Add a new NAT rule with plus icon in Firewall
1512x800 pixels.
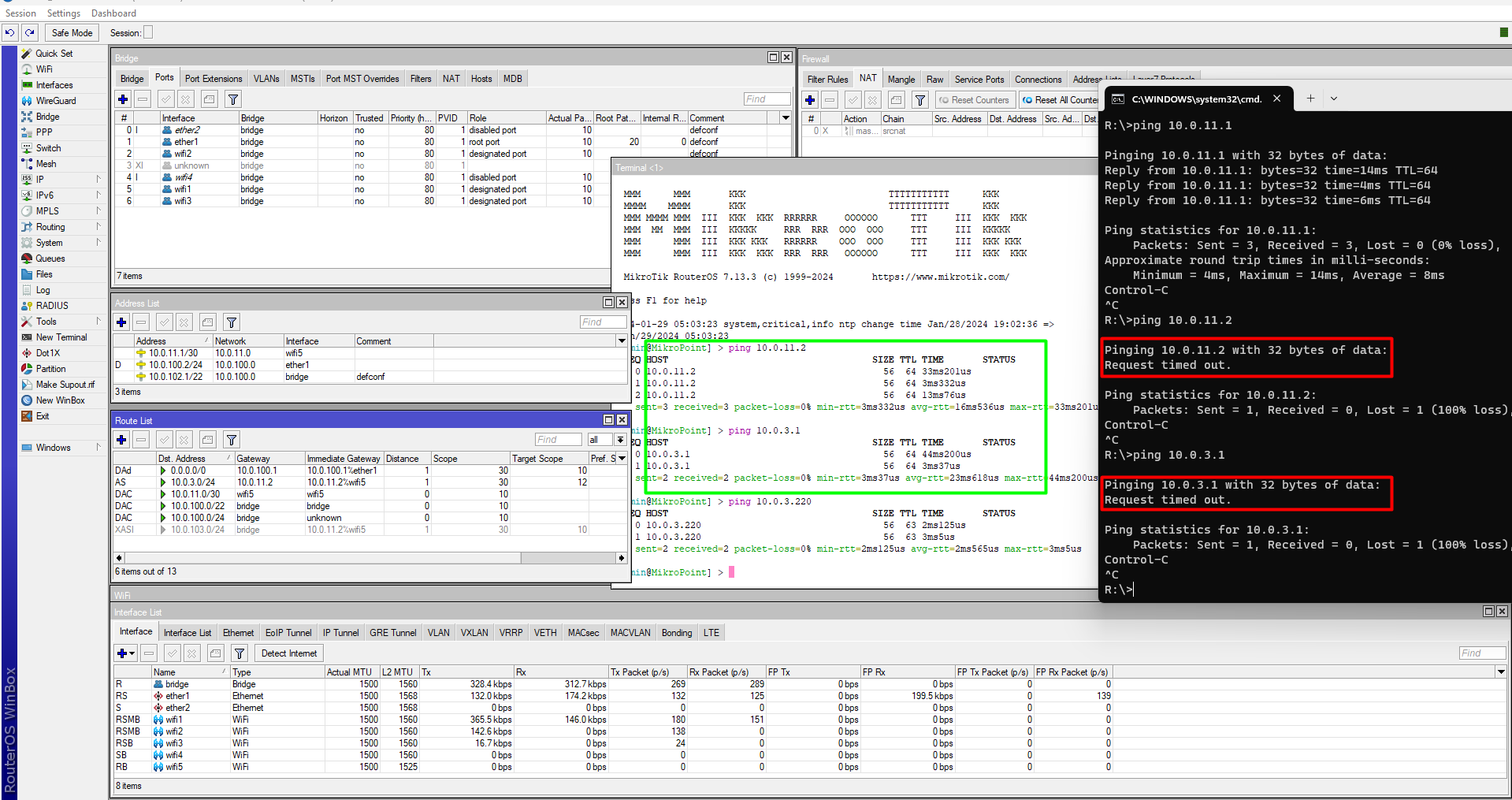click(x=810, y=100)
